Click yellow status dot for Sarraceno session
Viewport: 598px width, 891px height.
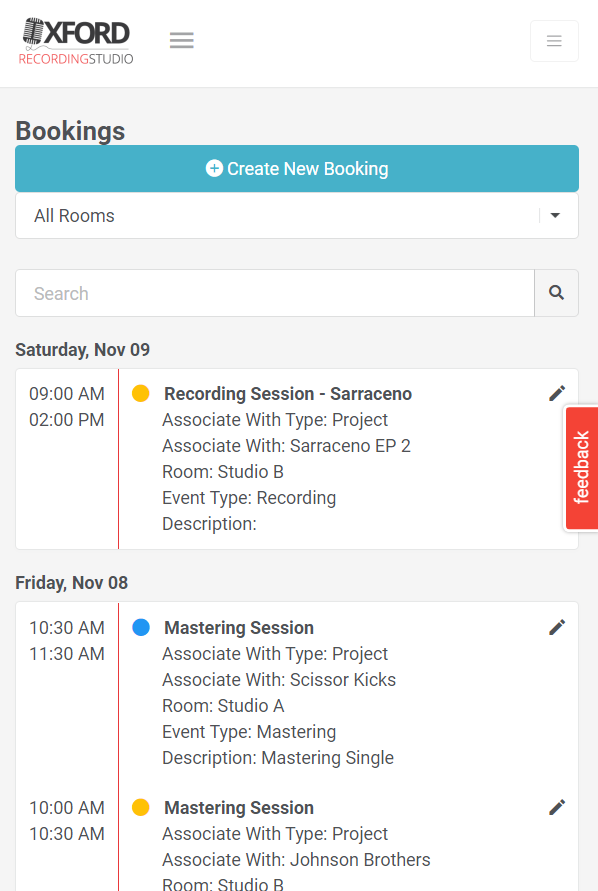point(140,393)
